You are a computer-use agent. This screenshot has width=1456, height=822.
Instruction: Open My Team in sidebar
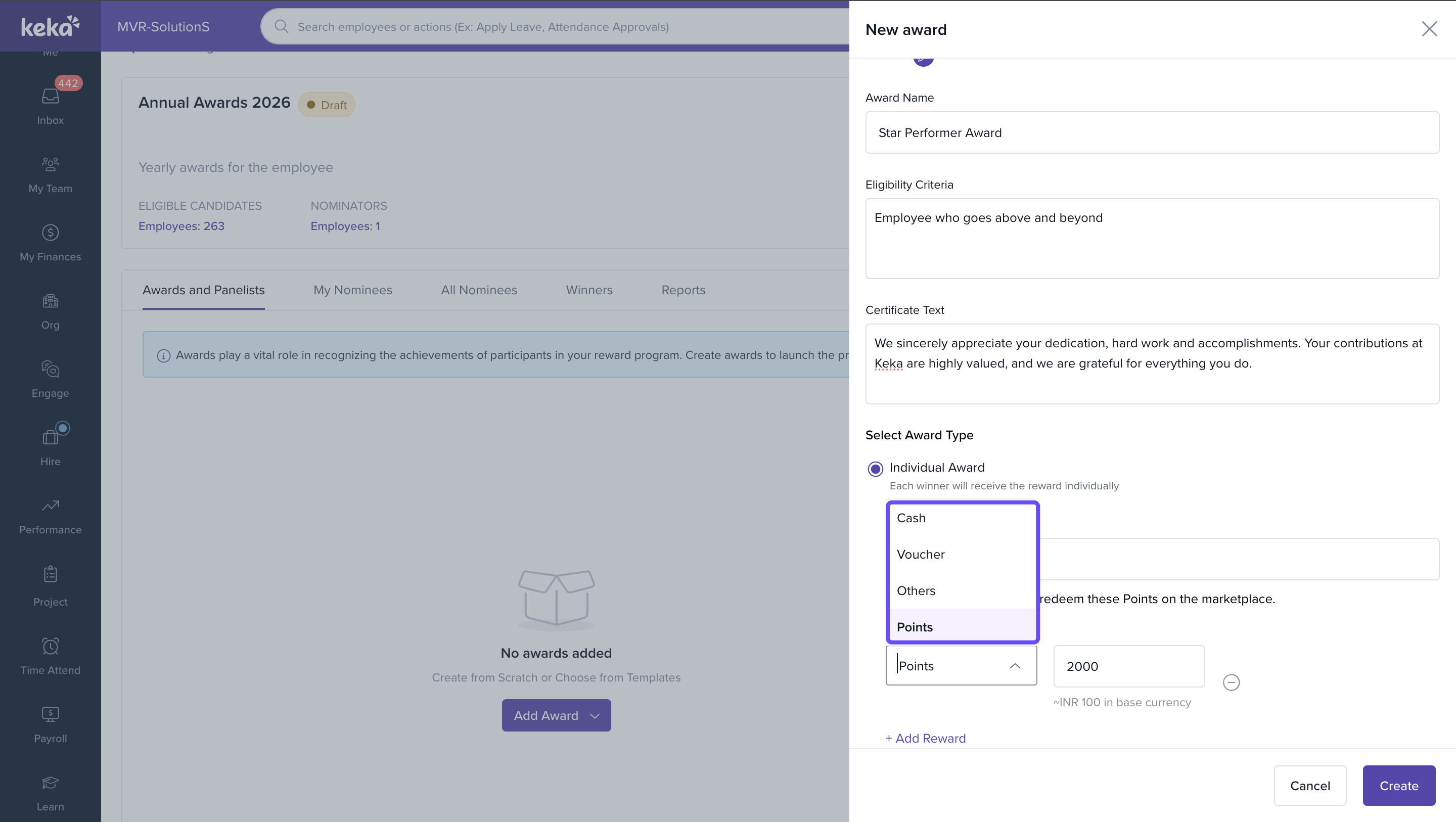point(51,164)
